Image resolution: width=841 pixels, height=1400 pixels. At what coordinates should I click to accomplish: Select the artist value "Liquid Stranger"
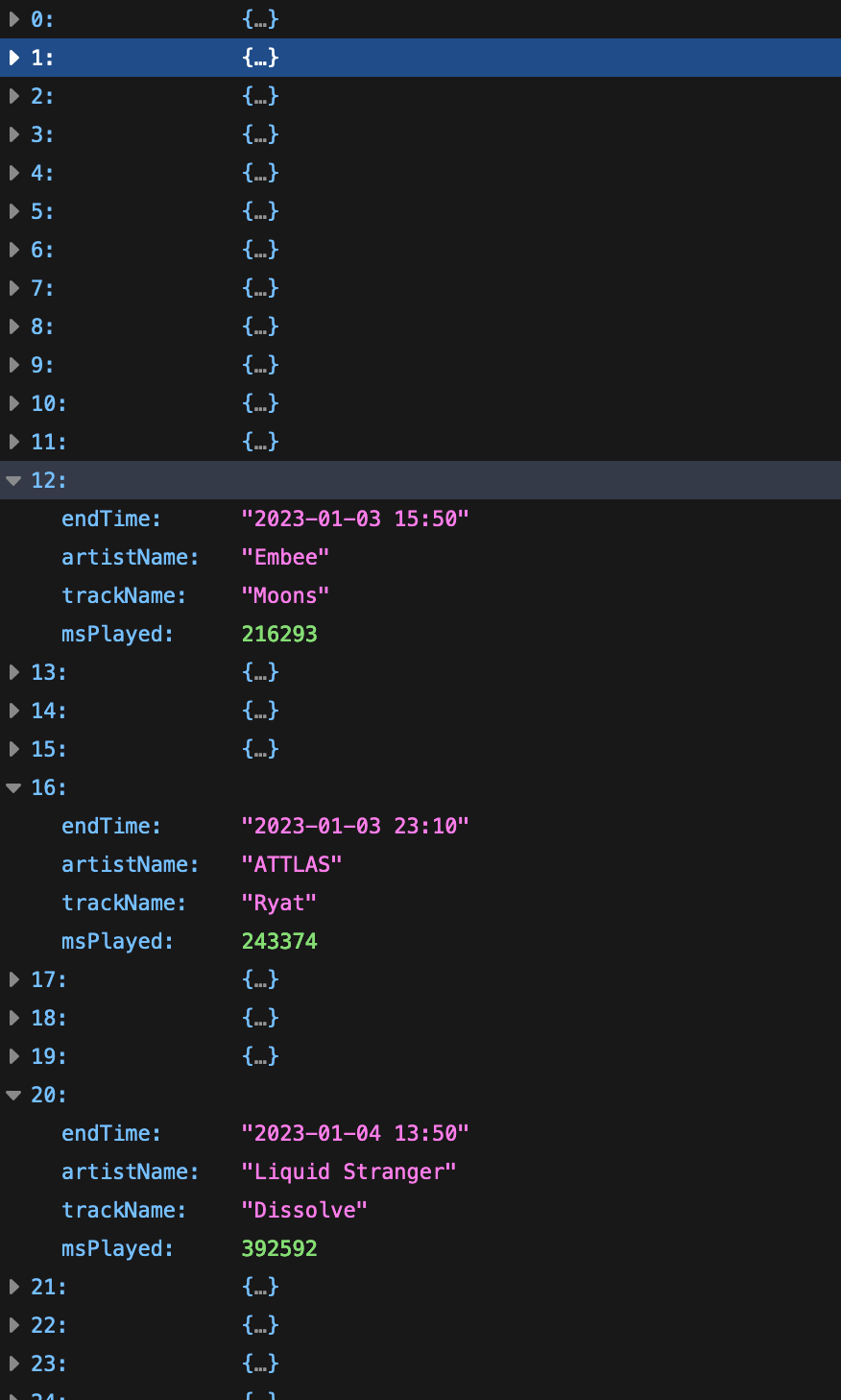(348, 1171)
